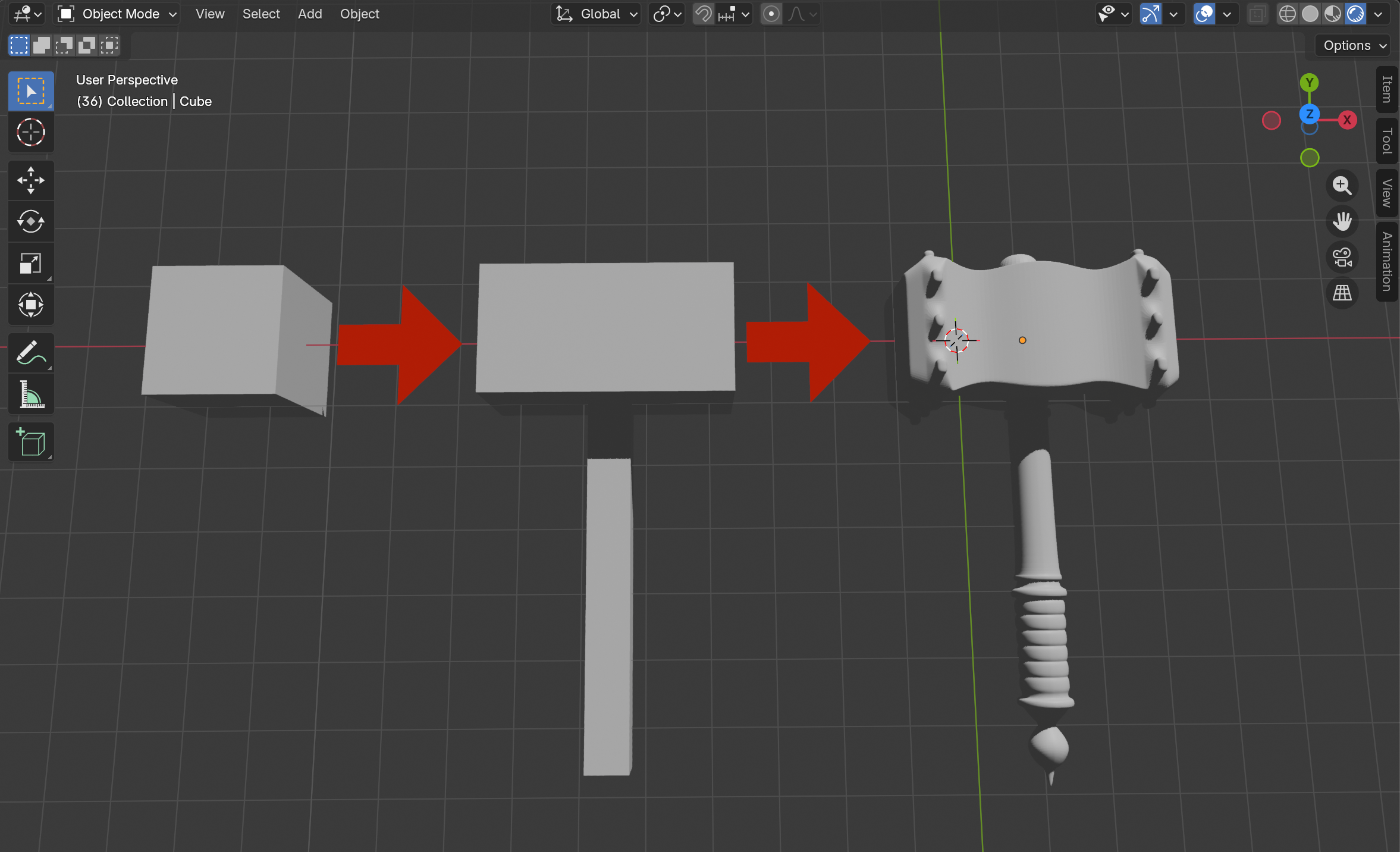The width and height of the screenshot is (1400, 852).
Task: Switch to Wireframe viewport shading
Action: pos(1288,14)
